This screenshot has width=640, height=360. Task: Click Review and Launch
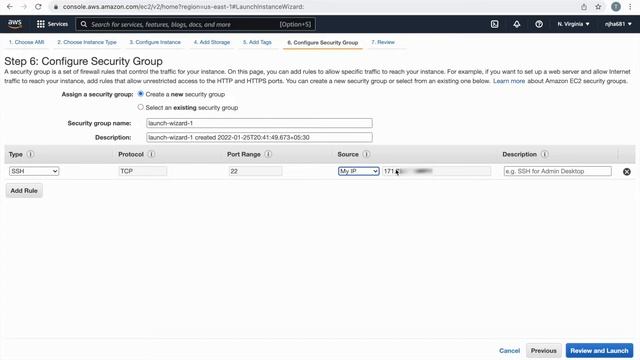coord(599,351)
